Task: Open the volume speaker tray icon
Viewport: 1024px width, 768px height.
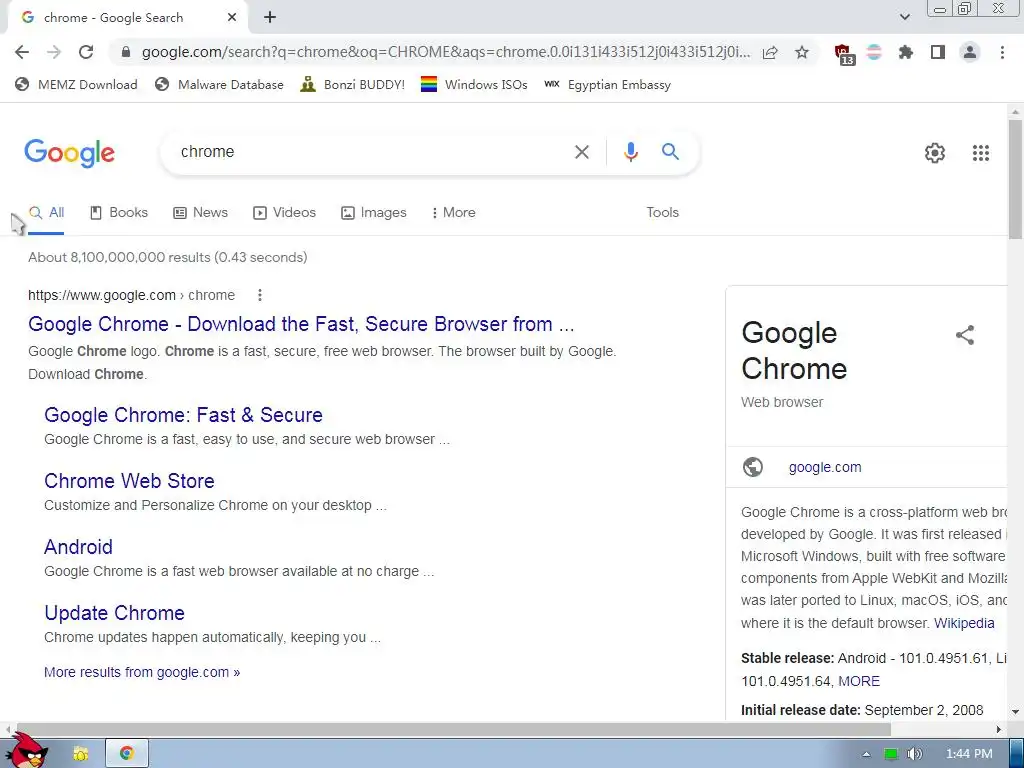Action: pyautogui.click(x=914, y=754)
